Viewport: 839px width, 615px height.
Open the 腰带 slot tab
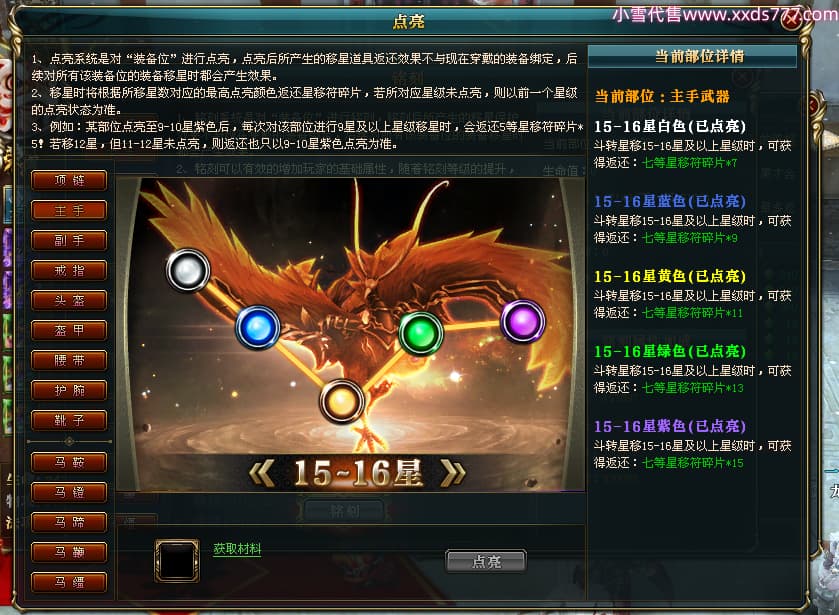pyautogui.click(x=69, y=360)
